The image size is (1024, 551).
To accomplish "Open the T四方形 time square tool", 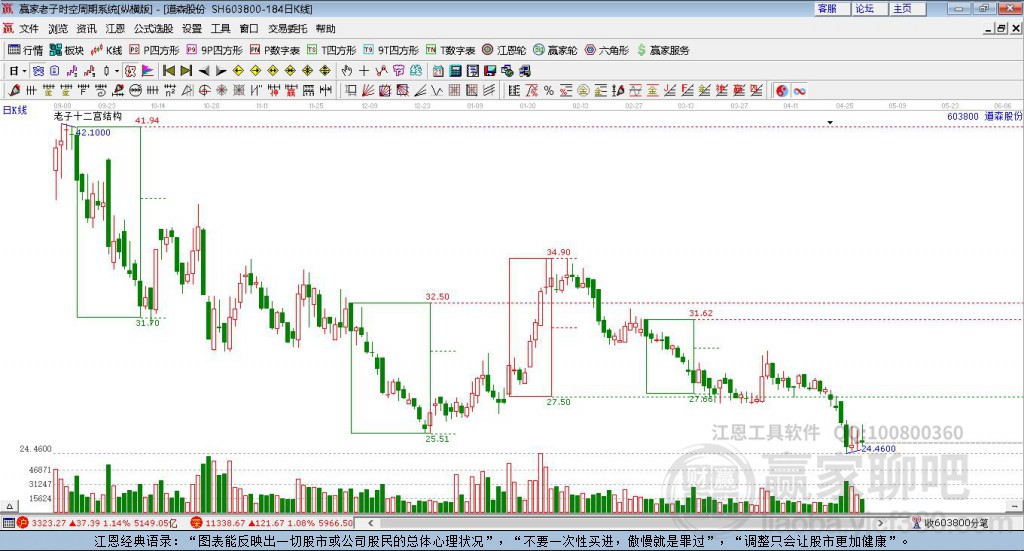I will tap(332, 50).
